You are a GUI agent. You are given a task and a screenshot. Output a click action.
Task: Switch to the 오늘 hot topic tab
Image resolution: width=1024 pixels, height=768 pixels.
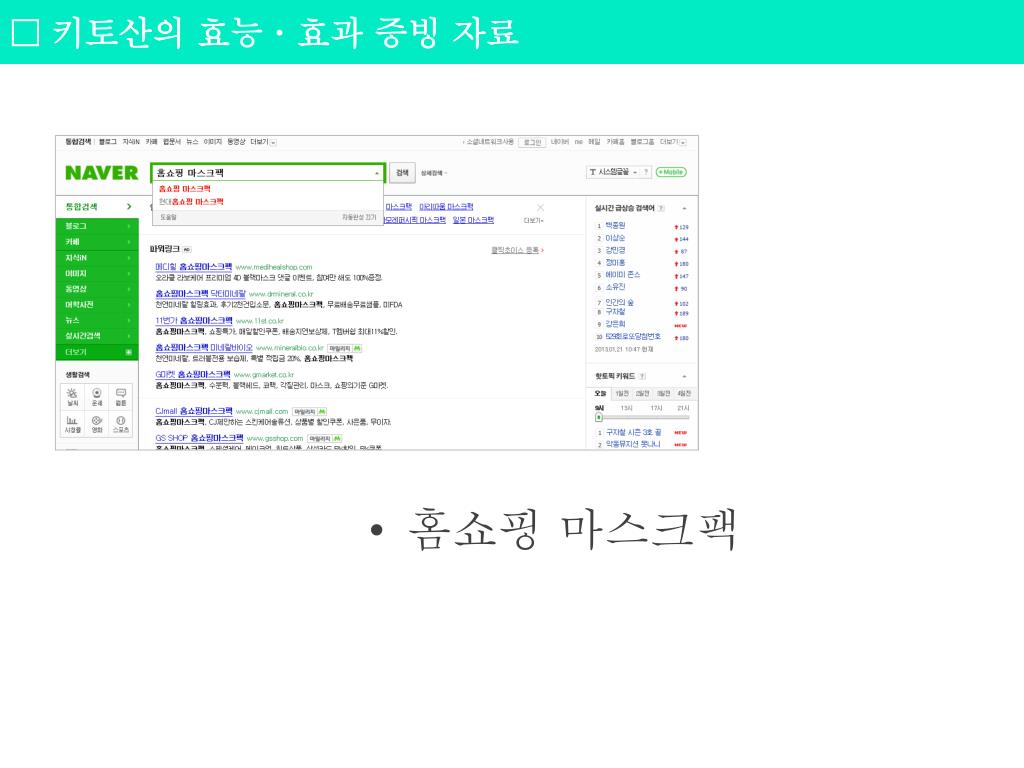click(600, 393)
